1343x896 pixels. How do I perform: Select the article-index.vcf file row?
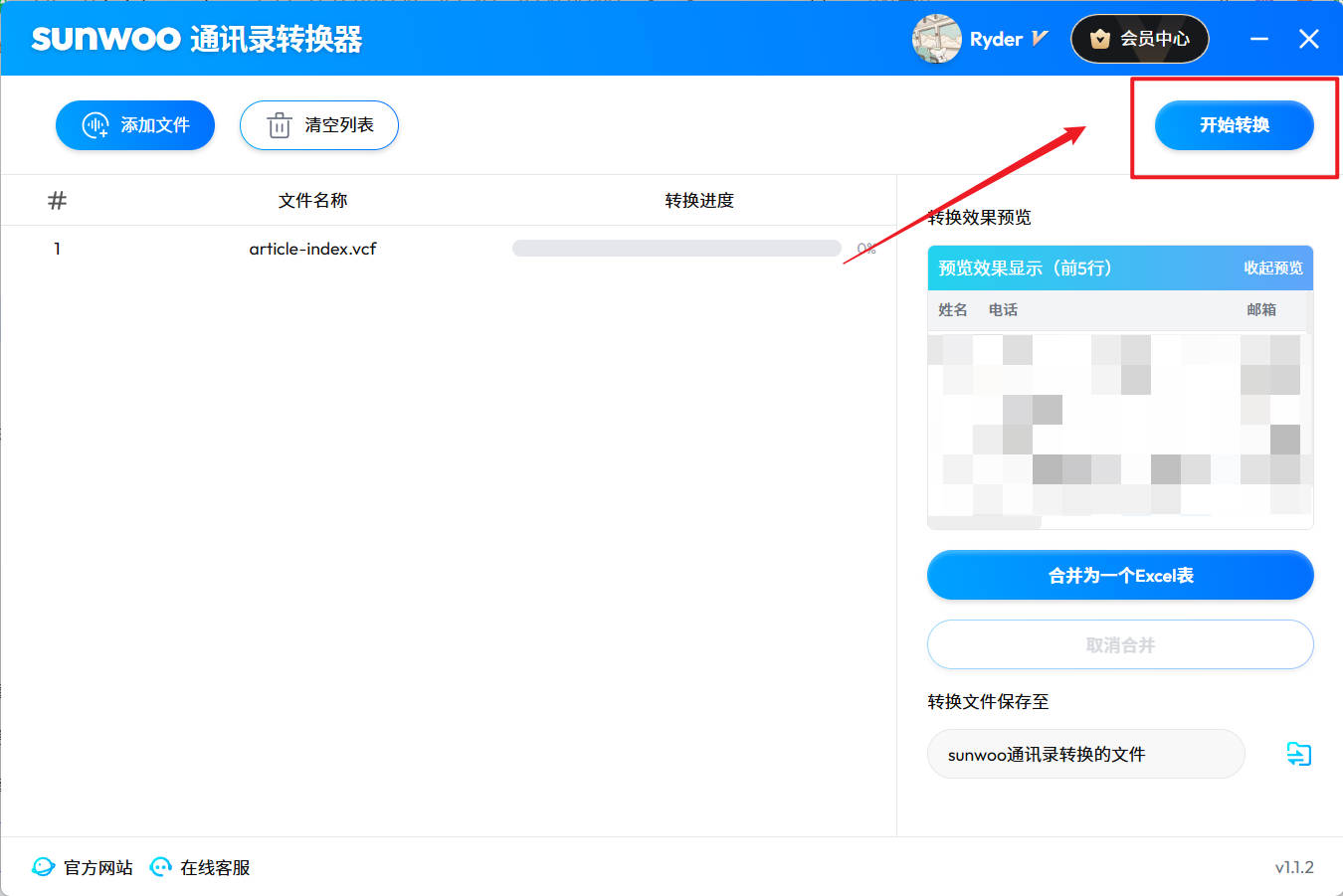(x=448, y=249)
